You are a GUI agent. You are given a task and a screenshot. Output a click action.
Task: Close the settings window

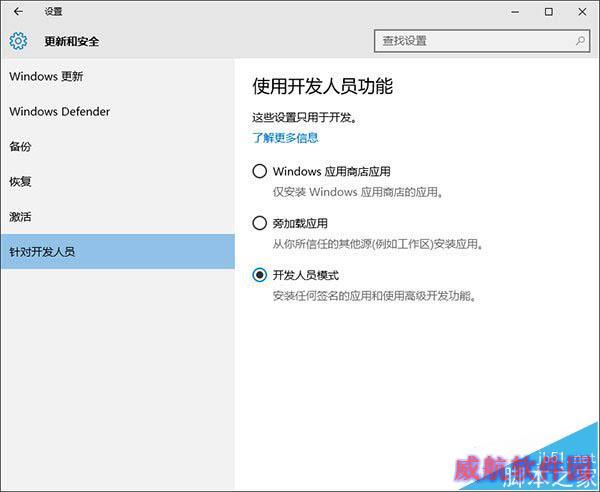(582, 12)
